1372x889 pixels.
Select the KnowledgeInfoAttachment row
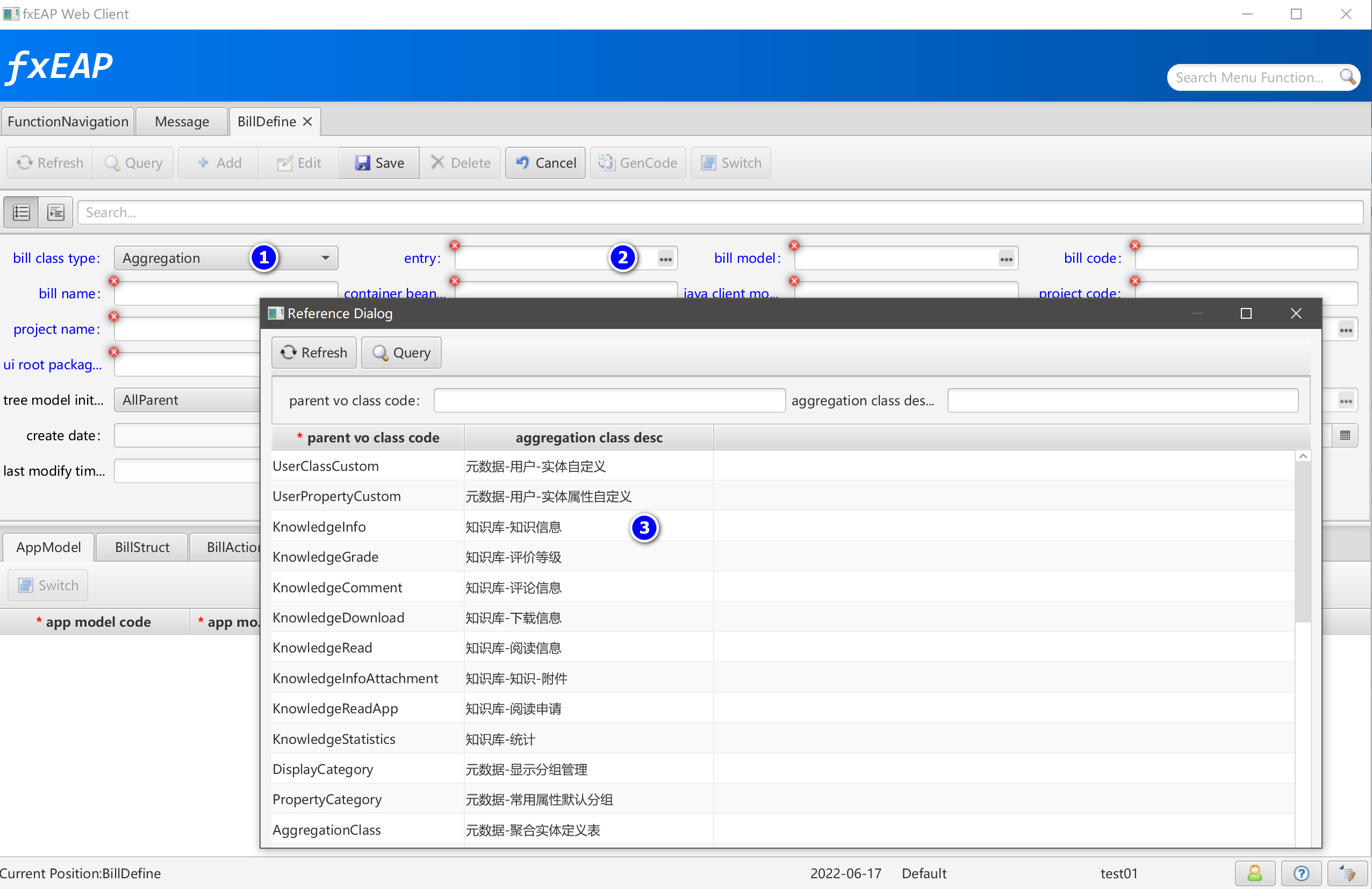click(783, 678)
